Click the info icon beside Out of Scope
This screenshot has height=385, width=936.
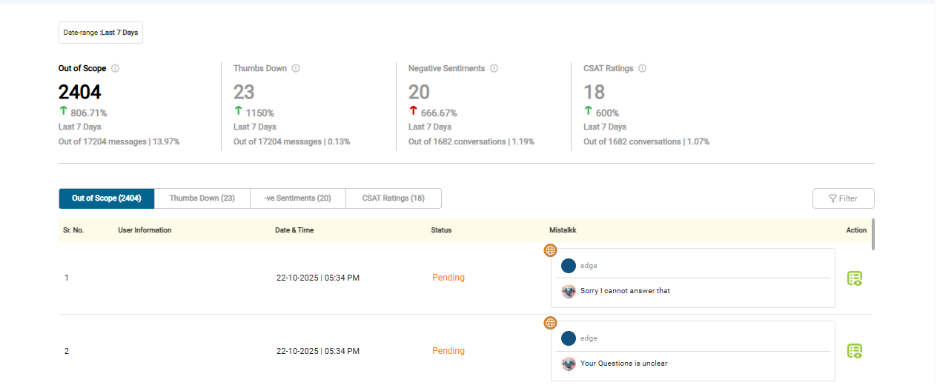coord(115,69)
